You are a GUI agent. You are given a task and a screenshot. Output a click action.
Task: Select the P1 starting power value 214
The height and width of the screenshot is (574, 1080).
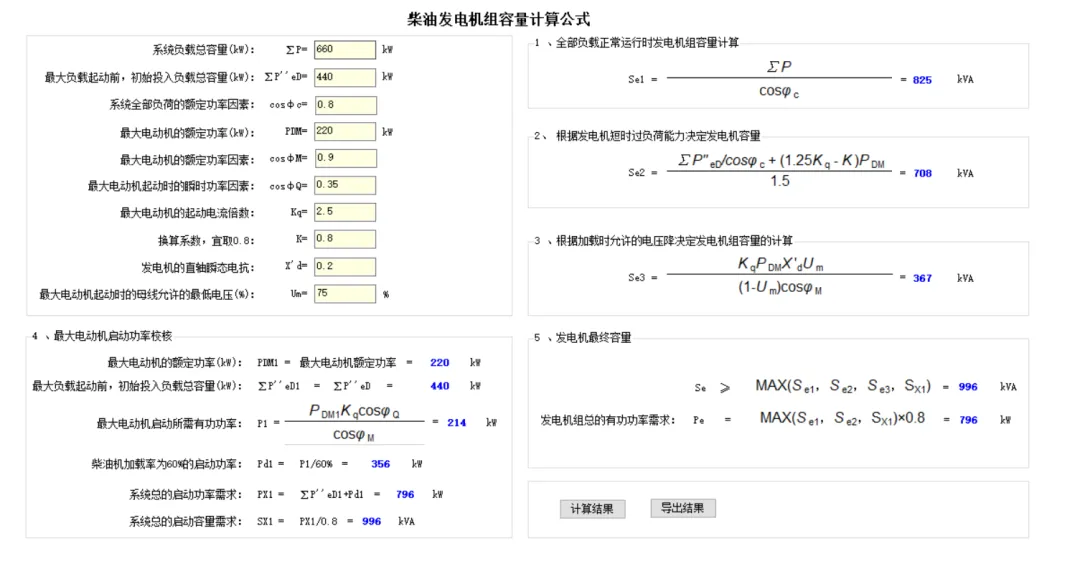[457, 423]
